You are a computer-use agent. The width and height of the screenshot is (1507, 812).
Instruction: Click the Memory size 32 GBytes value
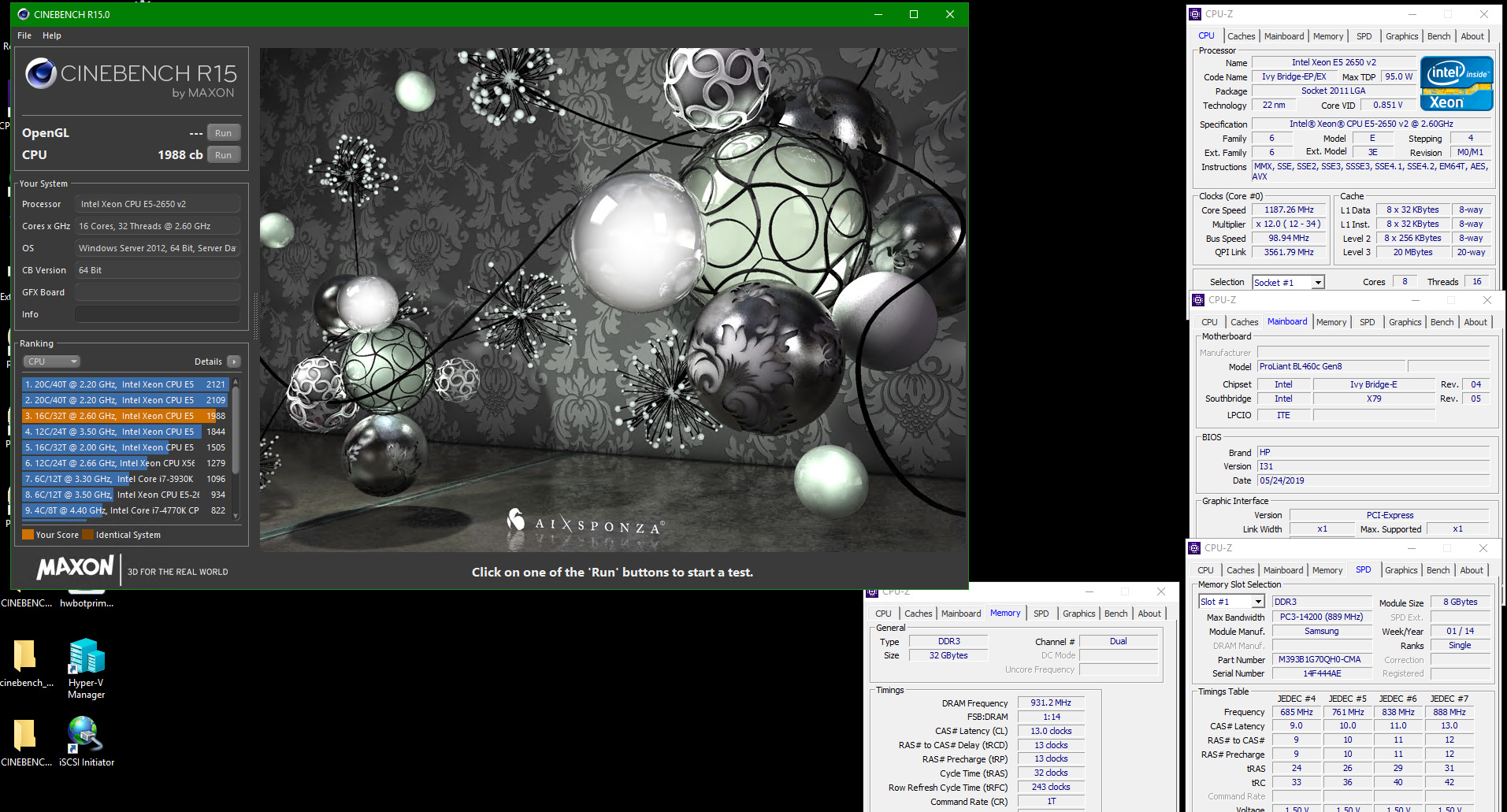(x=948, y=655)
